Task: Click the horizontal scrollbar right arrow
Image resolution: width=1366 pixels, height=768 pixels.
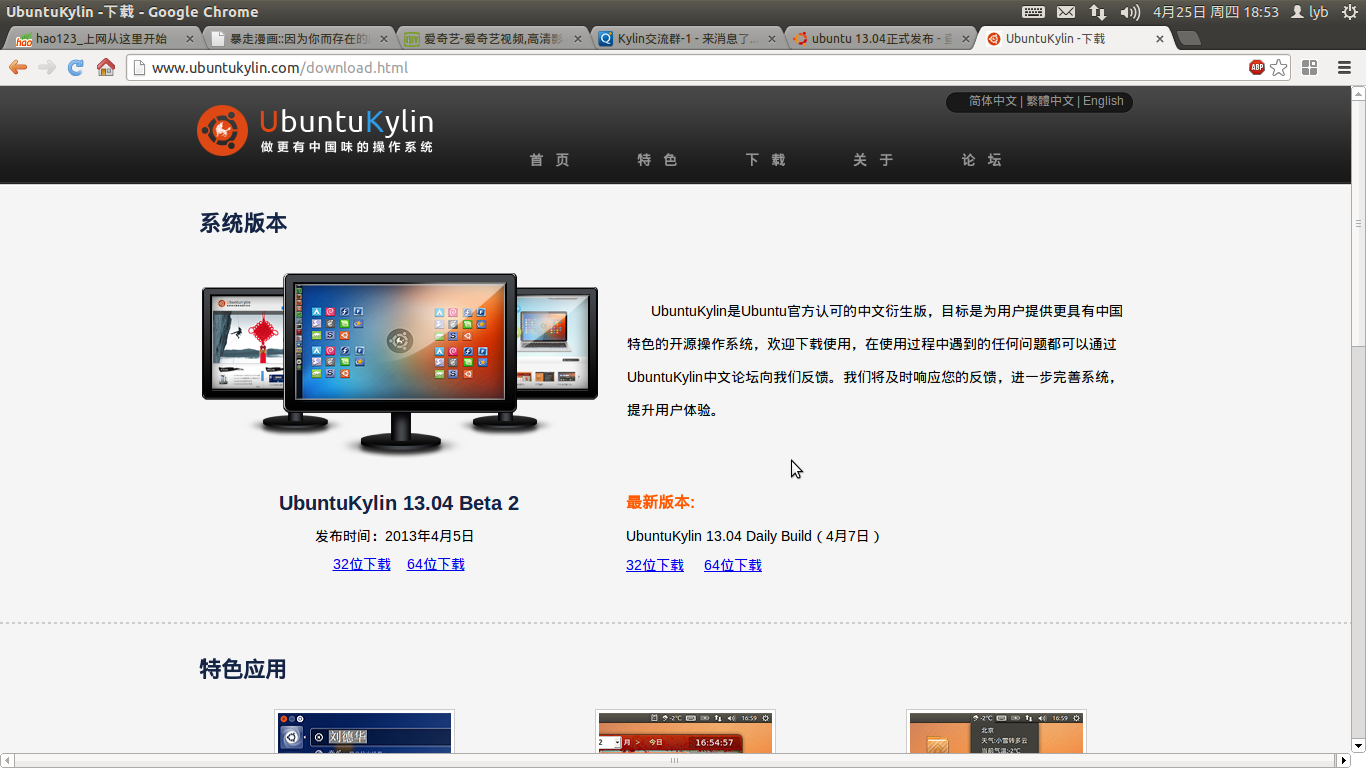Action: click(x=1344, y=761)
